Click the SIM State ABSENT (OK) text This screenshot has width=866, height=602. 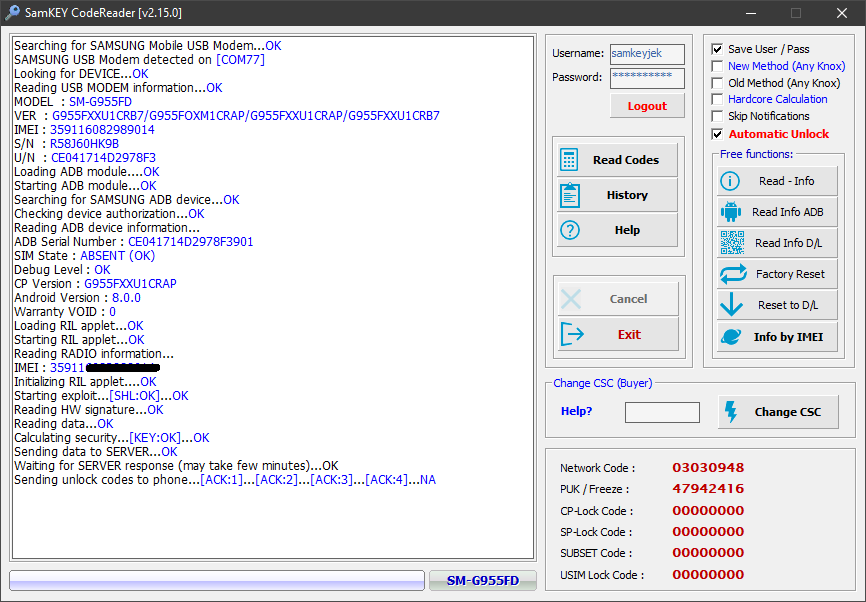pos(118,256)
